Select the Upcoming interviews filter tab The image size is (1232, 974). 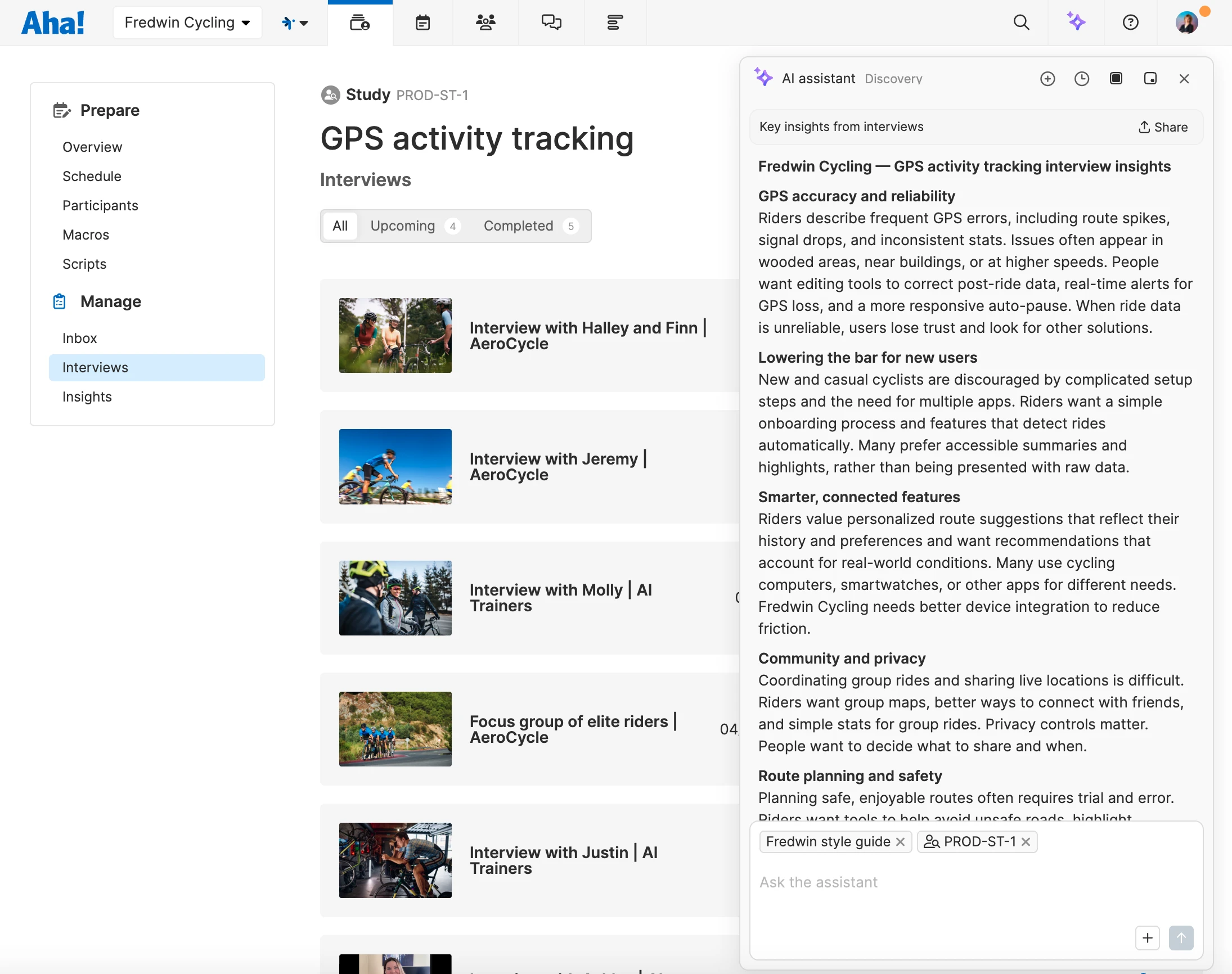pos(403,226)
